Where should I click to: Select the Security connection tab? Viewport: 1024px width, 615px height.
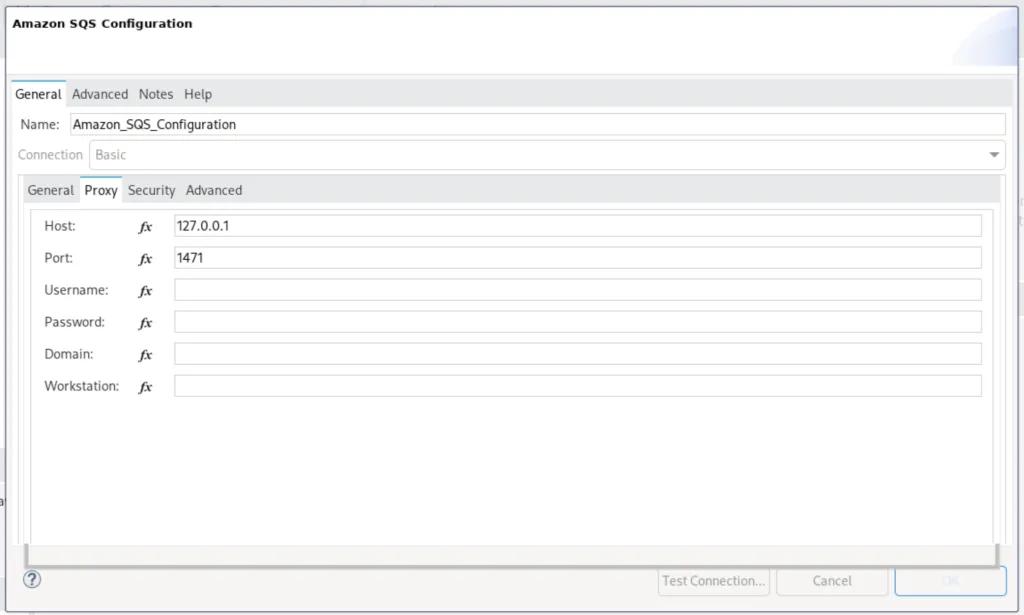151,190
